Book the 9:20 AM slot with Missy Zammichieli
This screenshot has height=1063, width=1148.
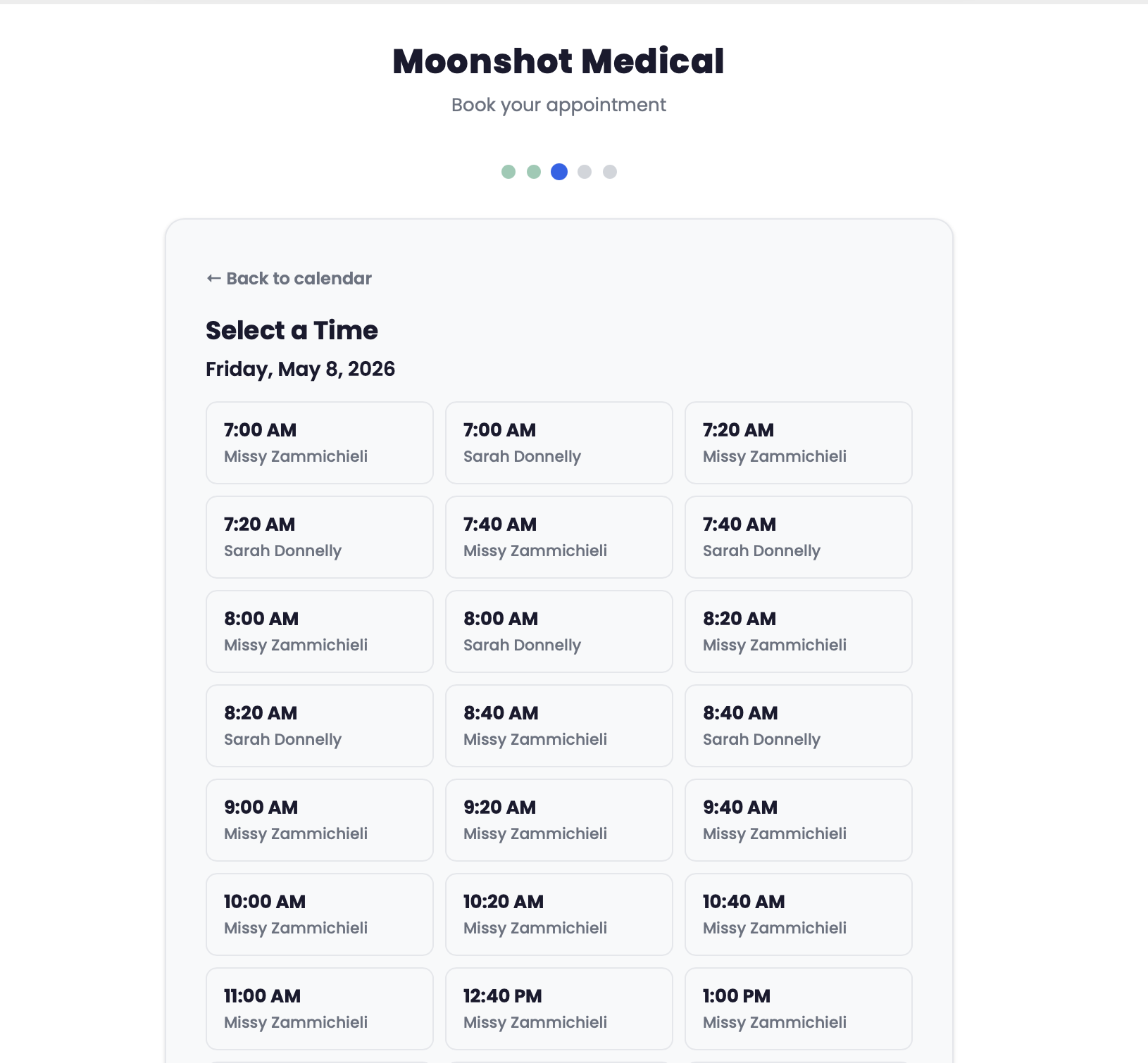[559, 819]
